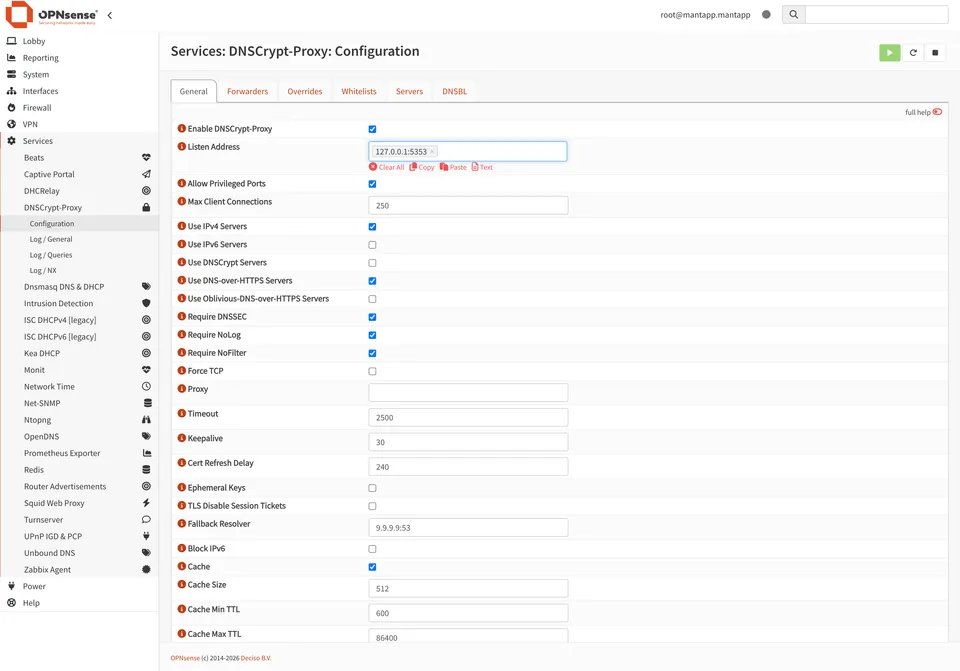This screenshot has width=960, height=671.
Task: Click the info icon beside Fallback Resolver
Action: pos(181,523)
